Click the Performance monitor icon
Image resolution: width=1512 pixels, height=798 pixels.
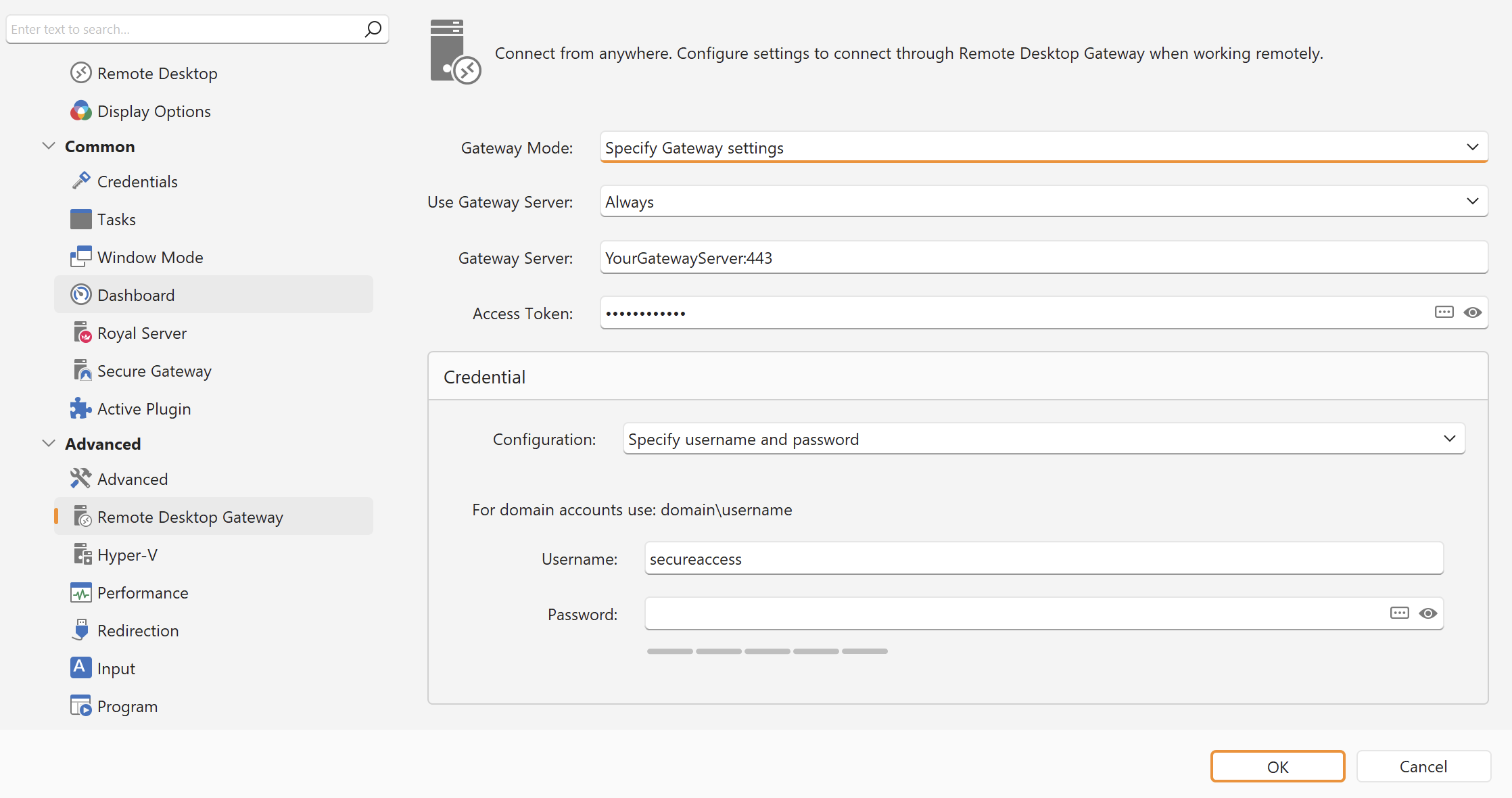81,592
